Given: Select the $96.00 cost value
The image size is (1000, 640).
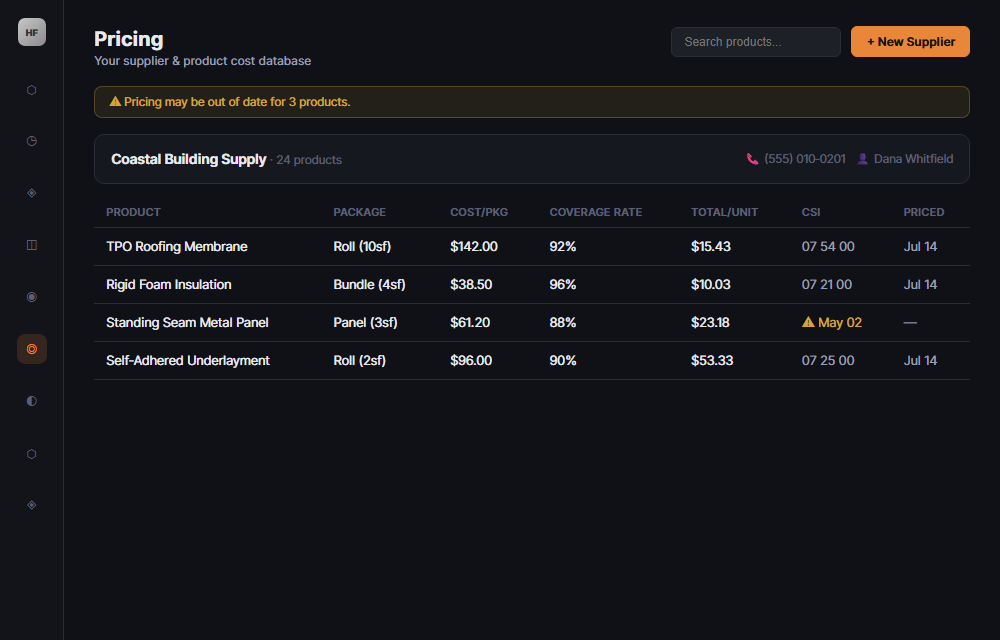Looking at the screenshot, I should 471,361.
